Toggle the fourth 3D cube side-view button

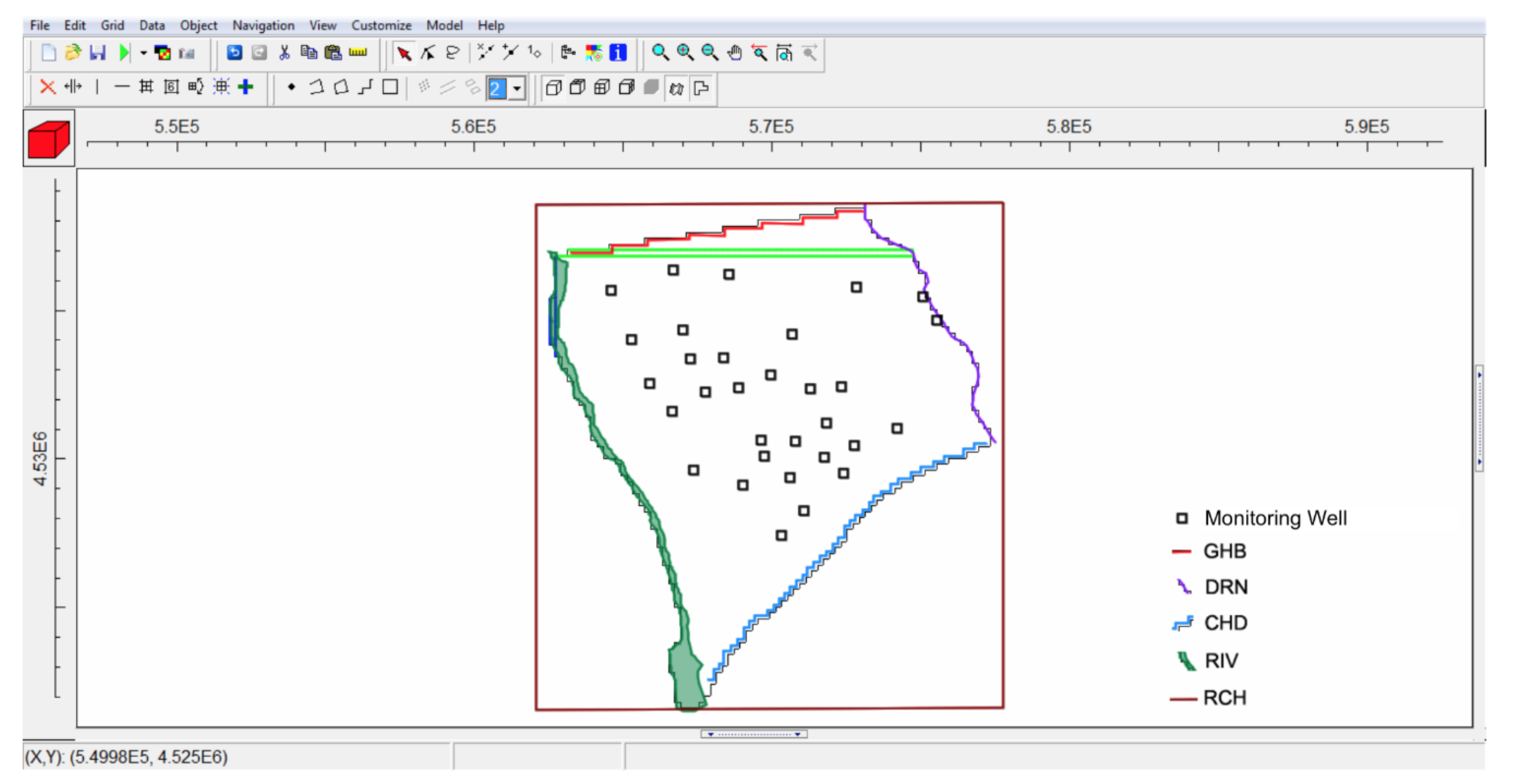click(626, 87)
